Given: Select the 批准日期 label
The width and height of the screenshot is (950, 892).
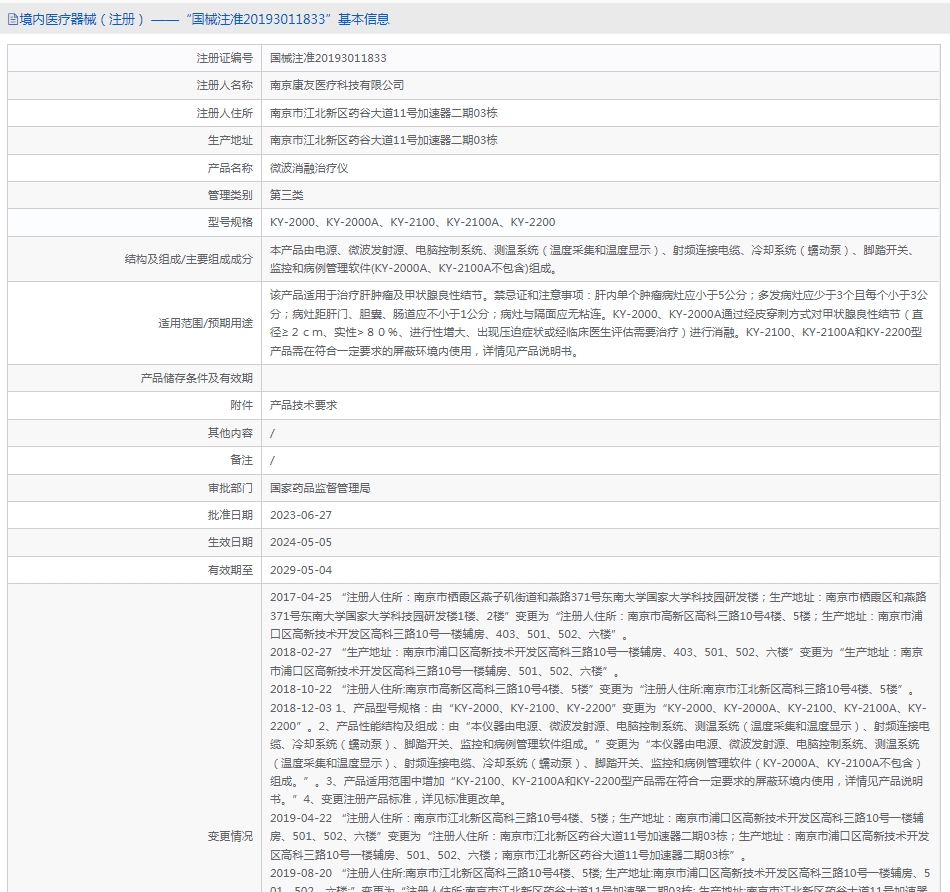Looking at the screenshot, I should coord(230,515).
